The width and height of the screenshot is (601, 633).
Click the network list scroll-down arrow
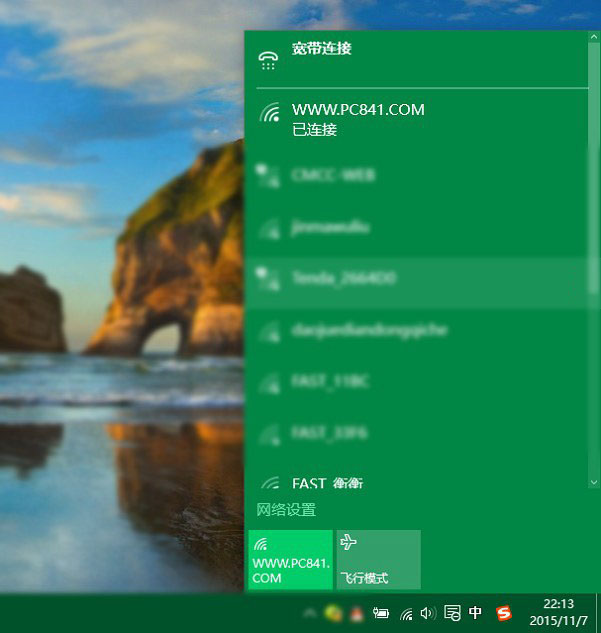coord(594,482)
